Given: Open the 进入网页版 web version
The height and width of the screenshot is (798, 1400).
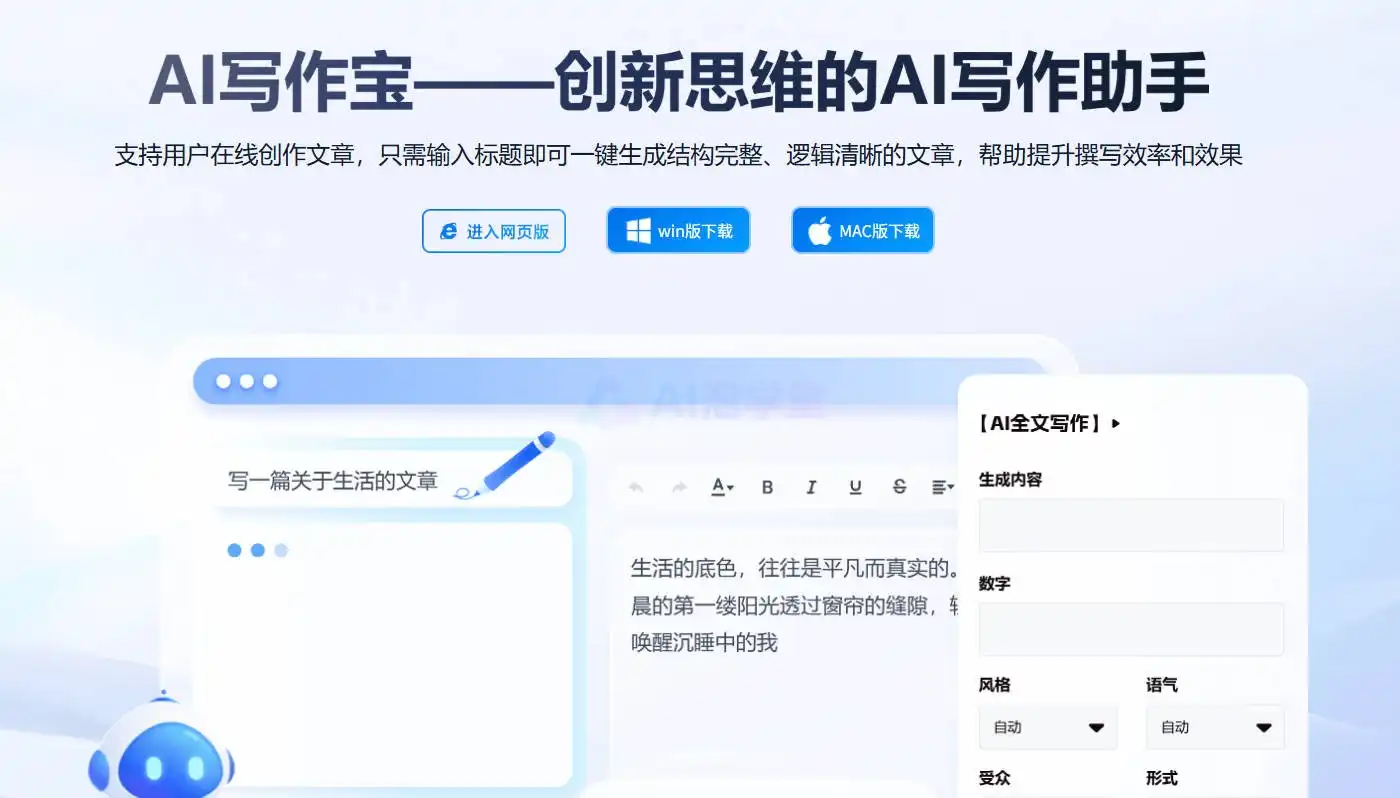Looking at the screenshot, I should [494, 231].
